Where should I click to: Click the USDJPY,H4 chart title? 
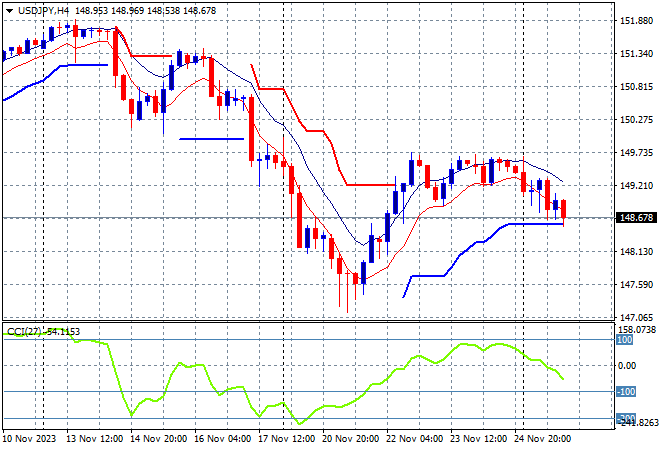point(41,9)
